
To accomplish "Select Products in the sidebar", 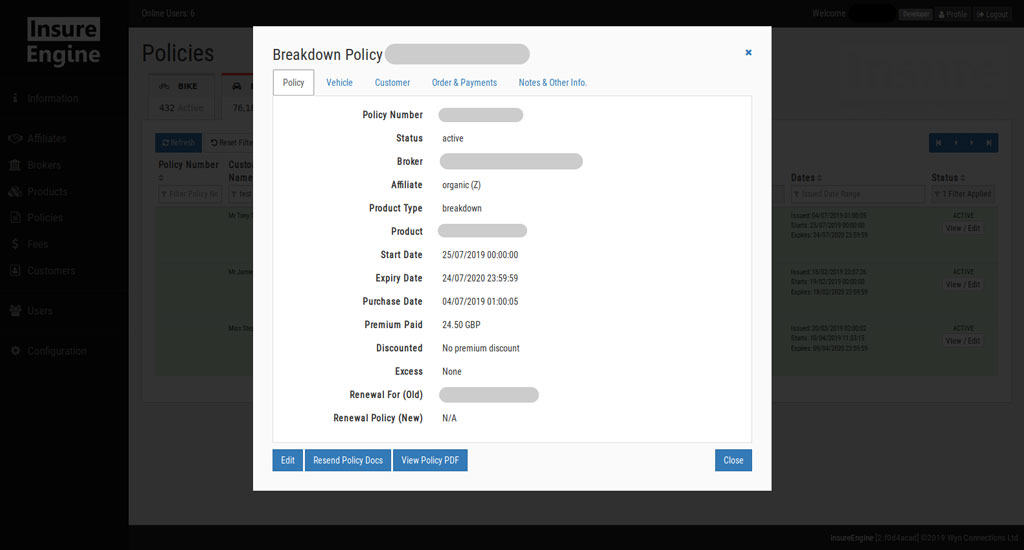I will 47,191.
